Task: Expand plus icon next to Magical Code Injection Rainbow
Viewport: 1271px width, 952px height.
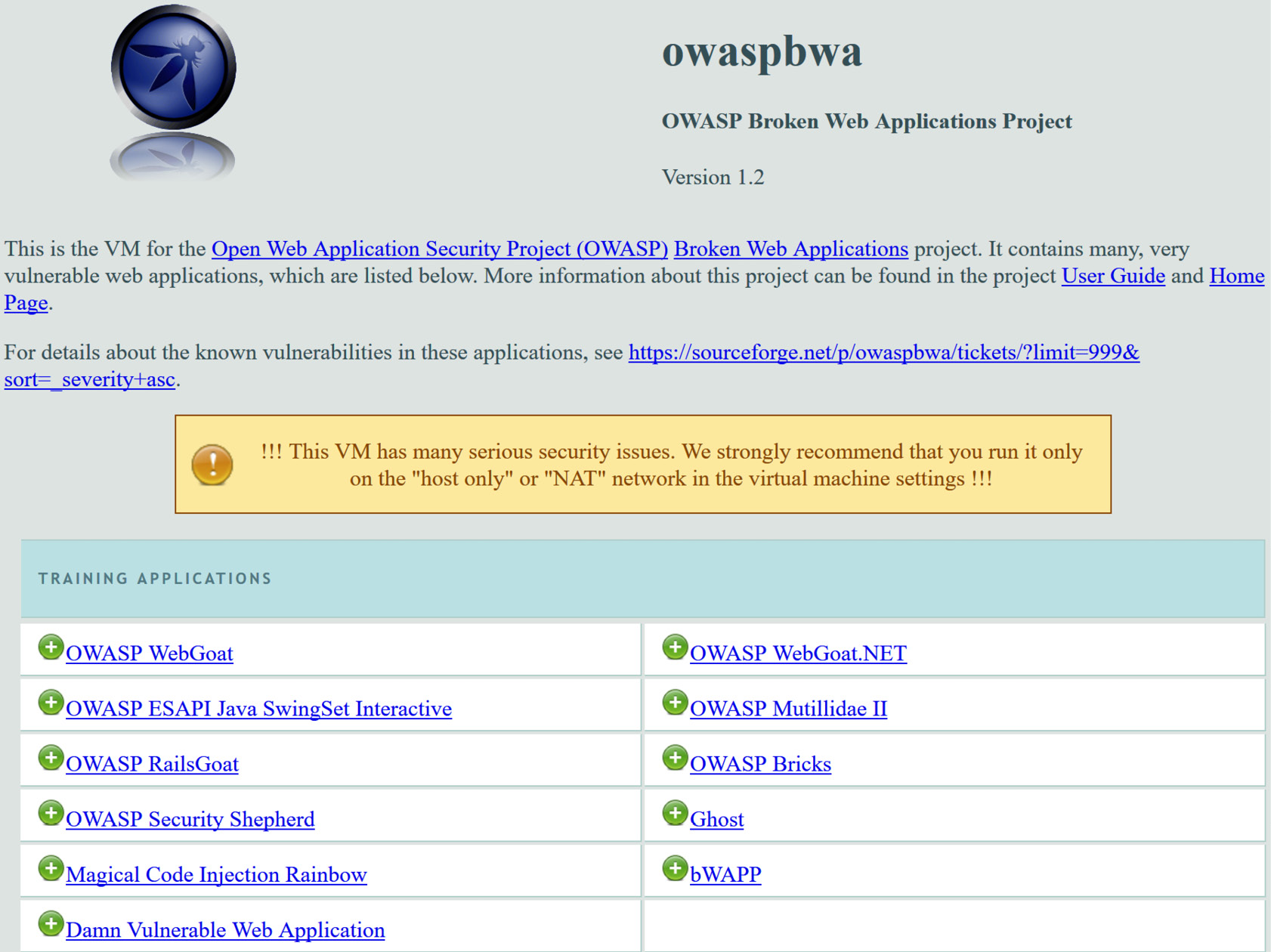Action: tap(51, 869)
